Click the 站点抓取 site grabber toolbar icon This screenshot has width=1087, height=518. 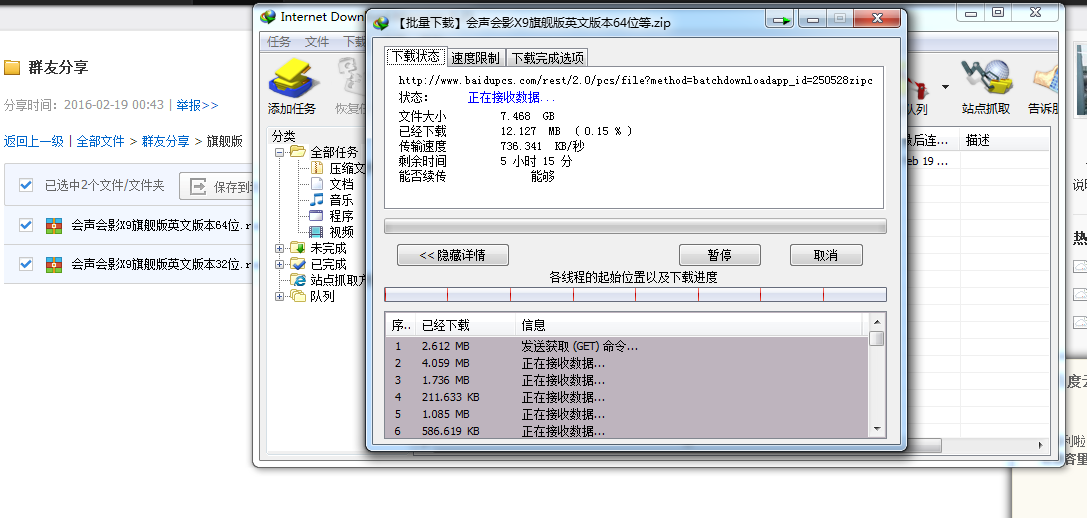click(986, 78)
